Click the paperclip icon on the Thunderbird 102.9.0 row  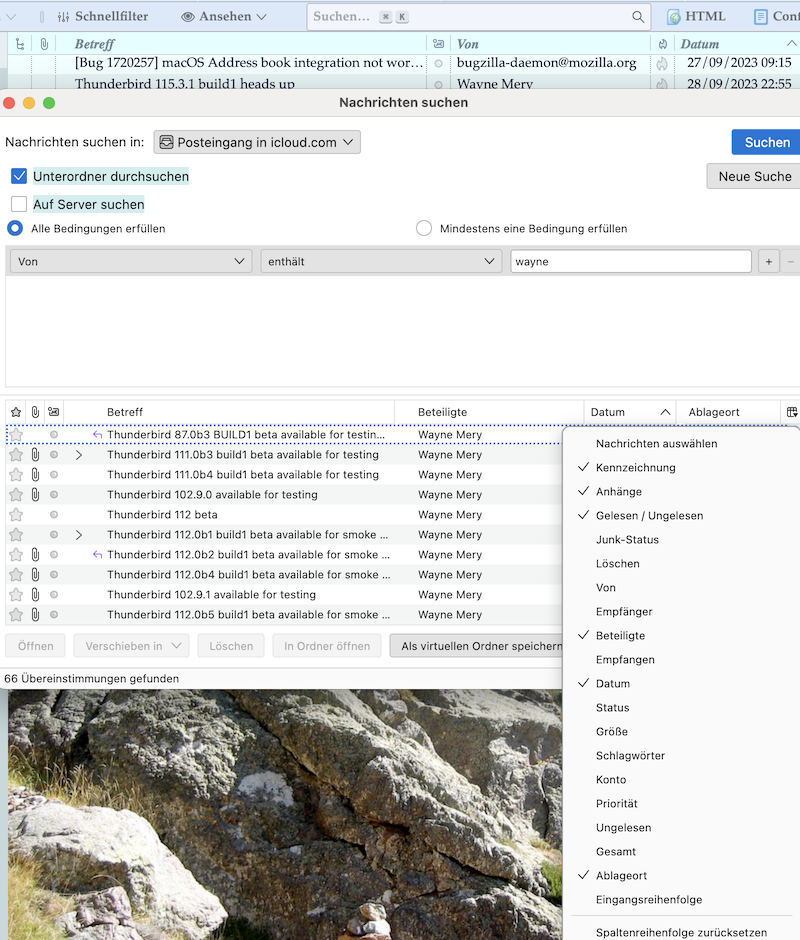pos(35,495)
